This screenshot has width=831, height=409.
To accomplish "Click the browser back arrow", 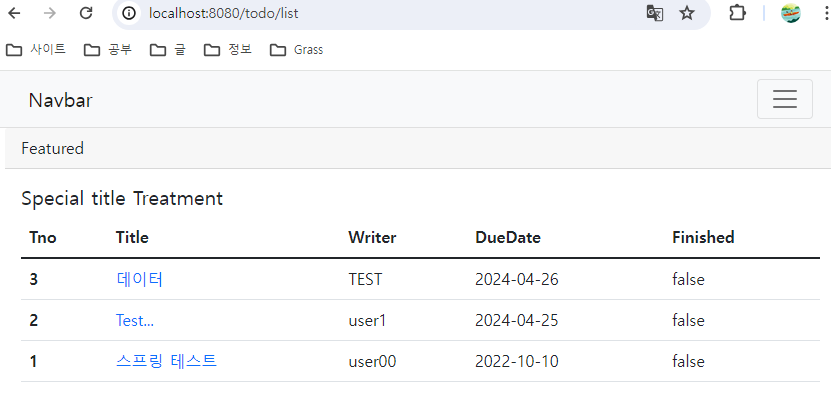I will [14, 13].
